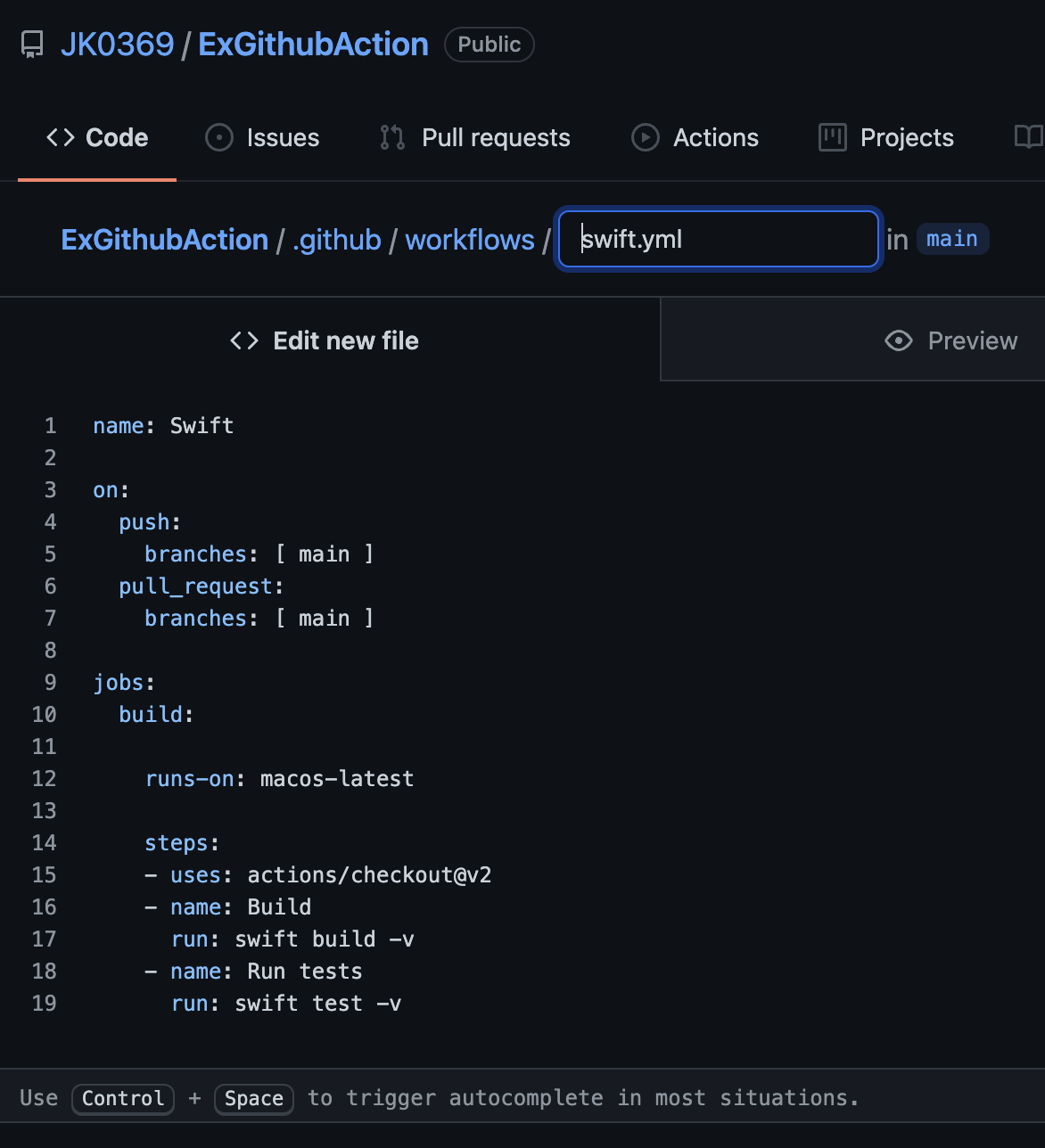Click the main branch label
1045x1148 pixels.
[x=952, y=239]
